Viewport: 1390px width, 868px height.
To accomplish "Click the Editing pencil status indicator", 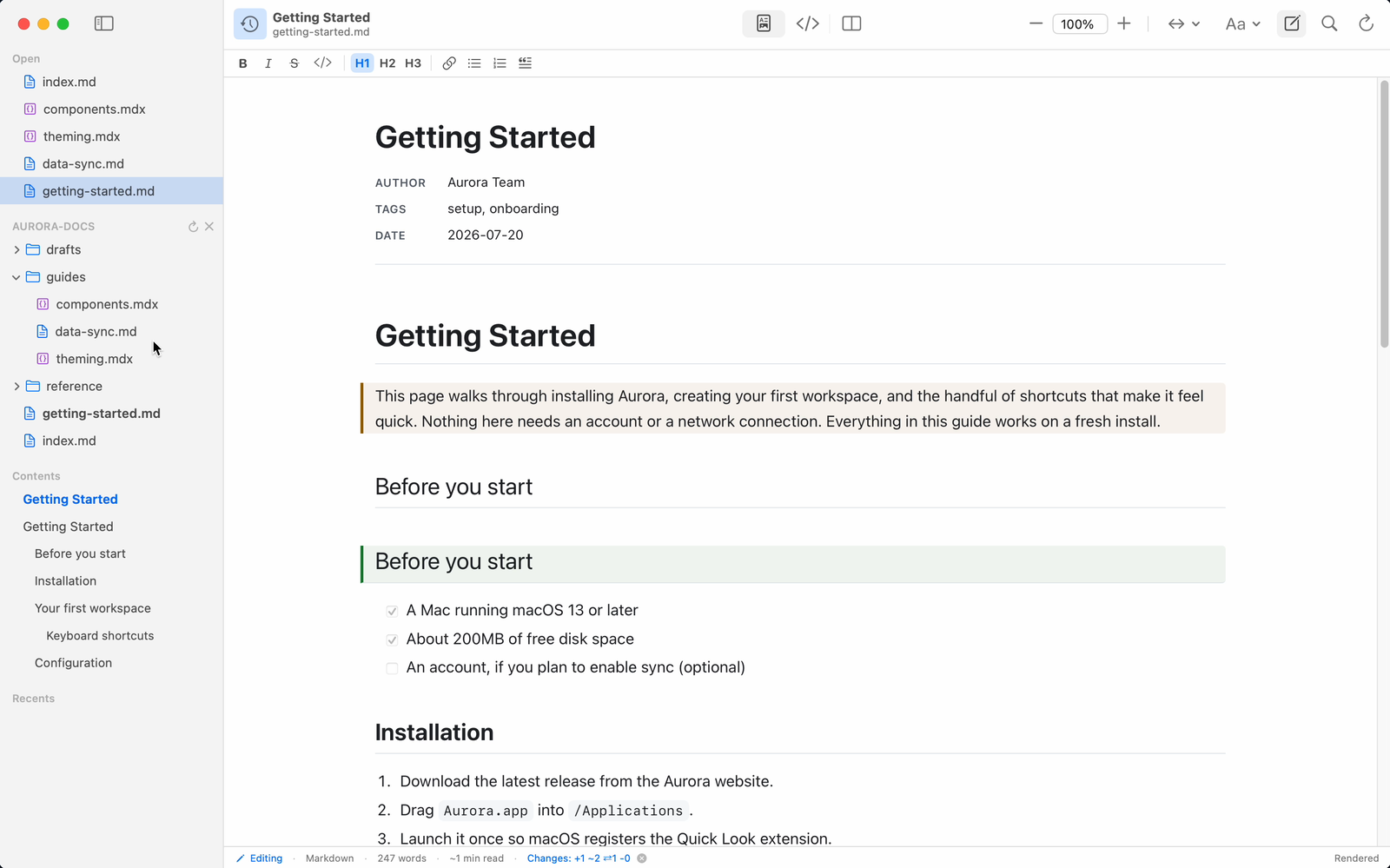I will click(260, 858).
